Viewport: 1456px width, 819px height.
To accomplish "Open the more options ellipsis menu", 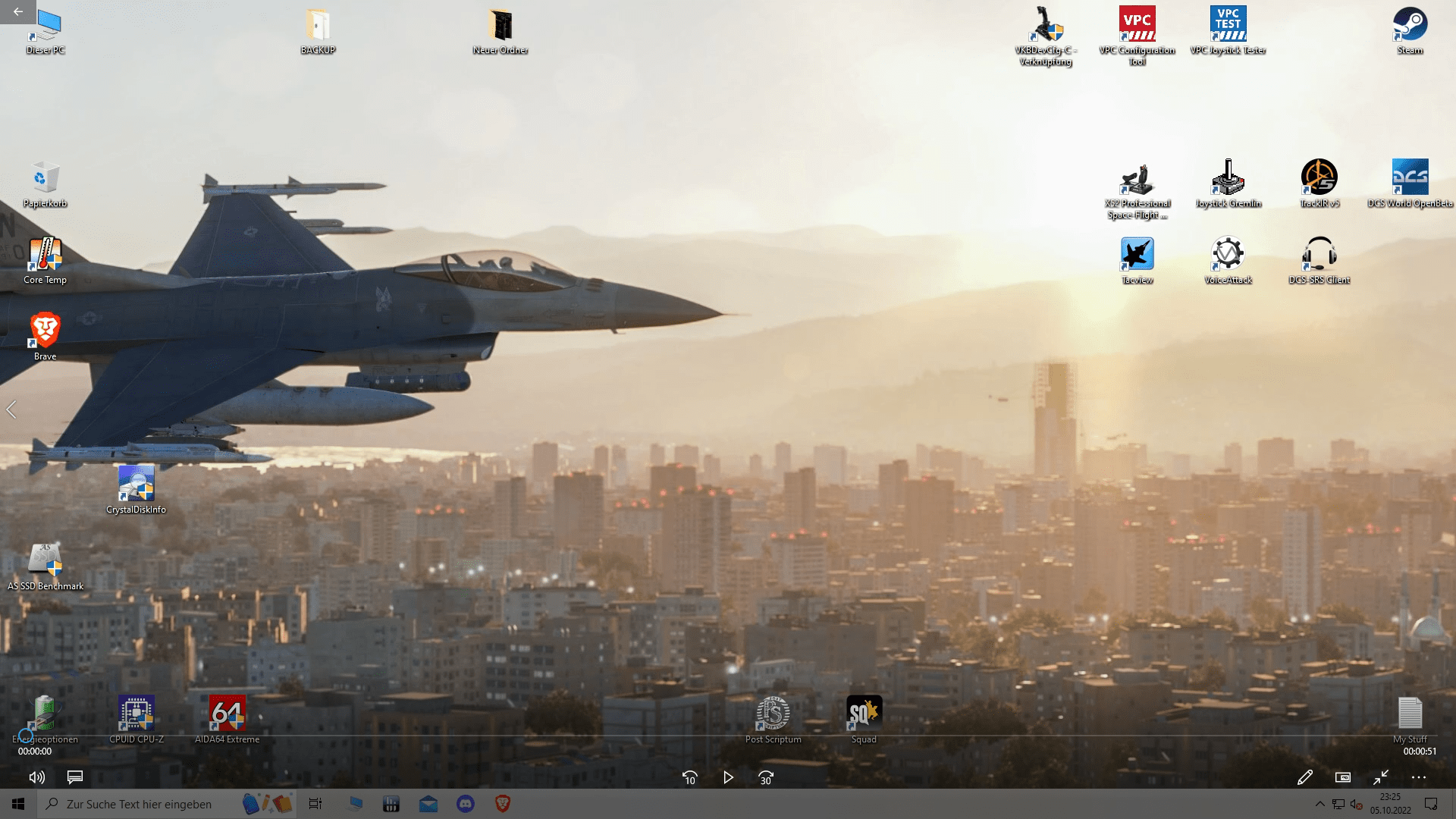I will point(1418,777).
